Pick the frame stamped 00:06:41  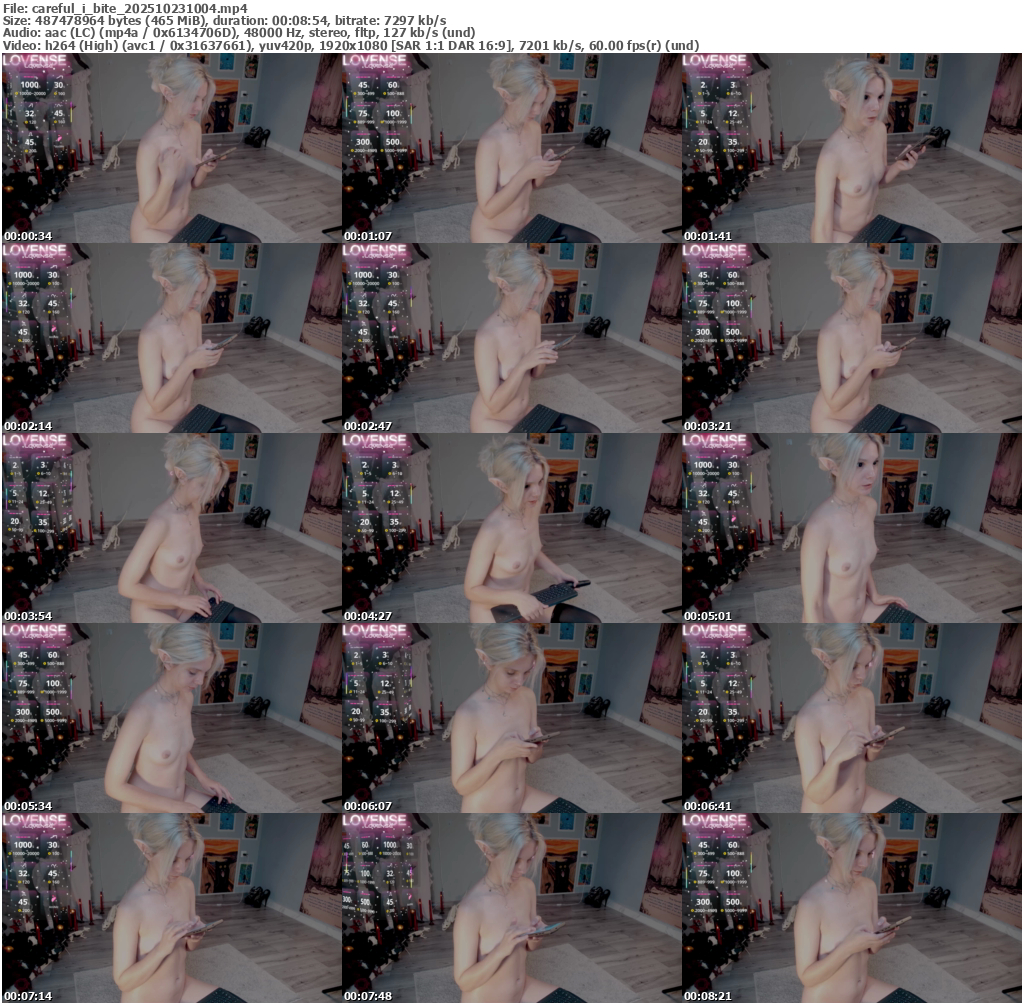(852, 718)
